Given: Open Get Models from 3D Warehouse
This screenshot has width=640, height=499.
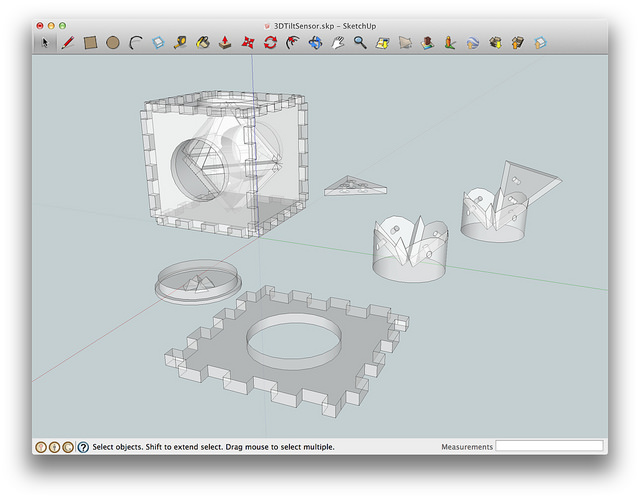Looking at the screenshot, I should coord(495,42).
